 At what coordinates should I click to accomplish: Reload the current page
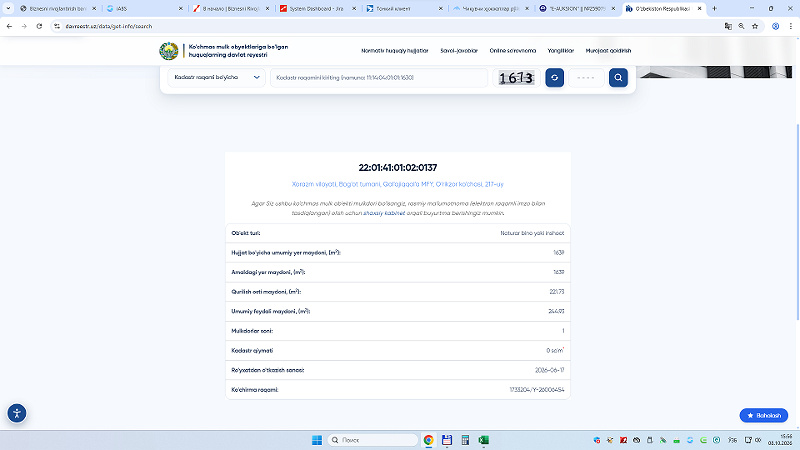[x=39, y=26]
